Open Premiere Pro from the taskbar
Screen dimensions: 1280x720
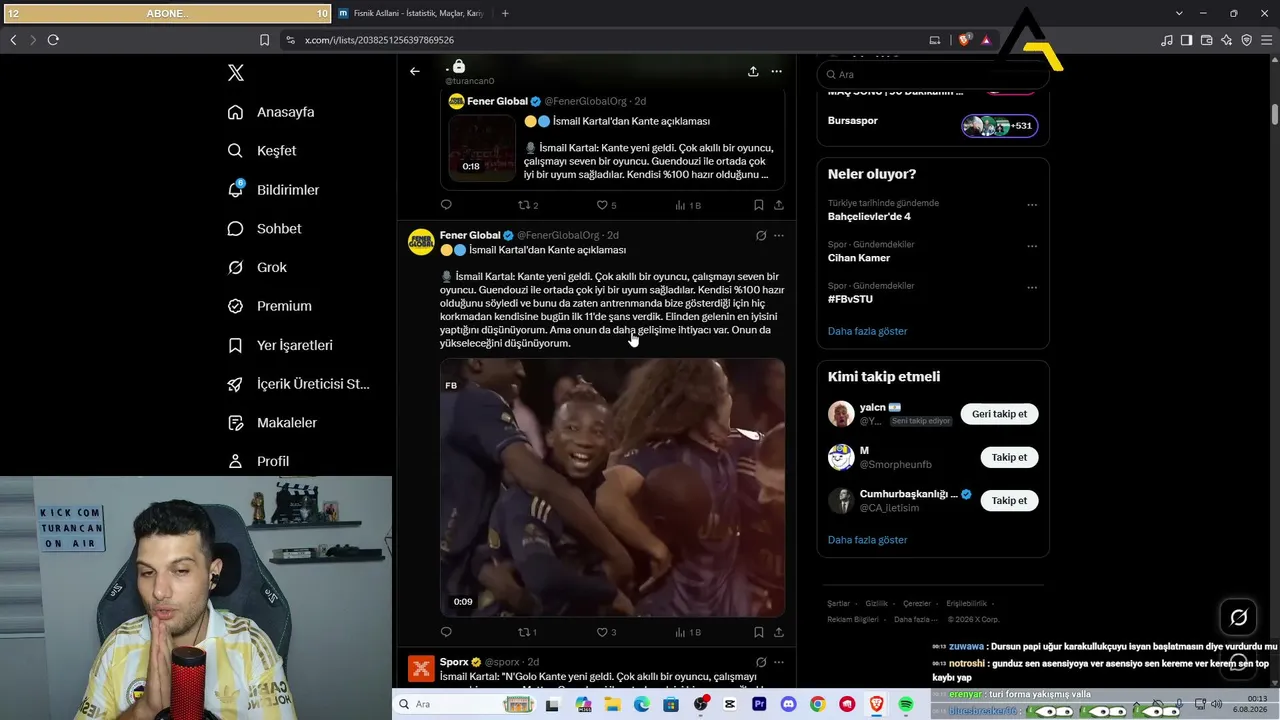point(759,705)
